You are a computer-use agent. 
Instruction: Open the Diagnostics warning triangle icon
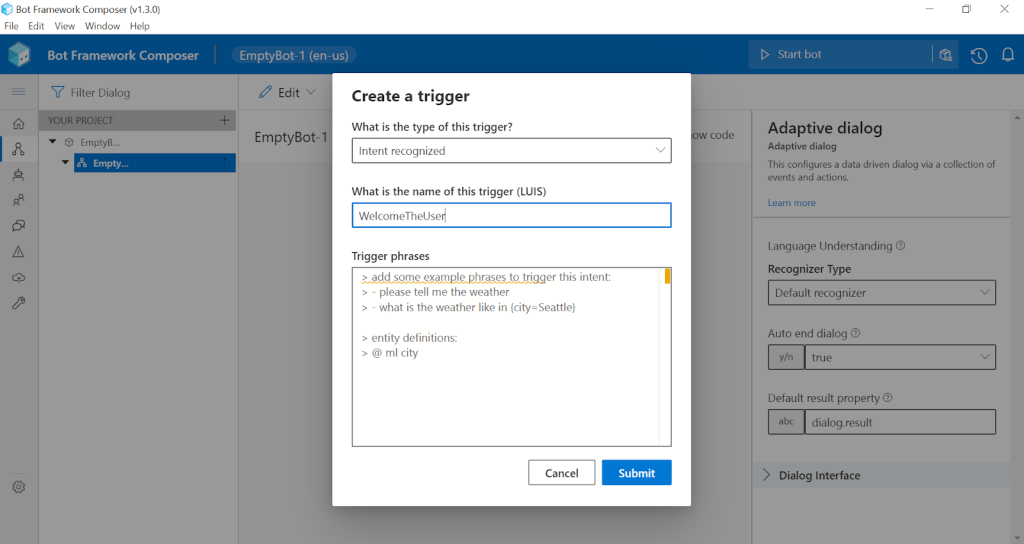[x=18, y=252]
